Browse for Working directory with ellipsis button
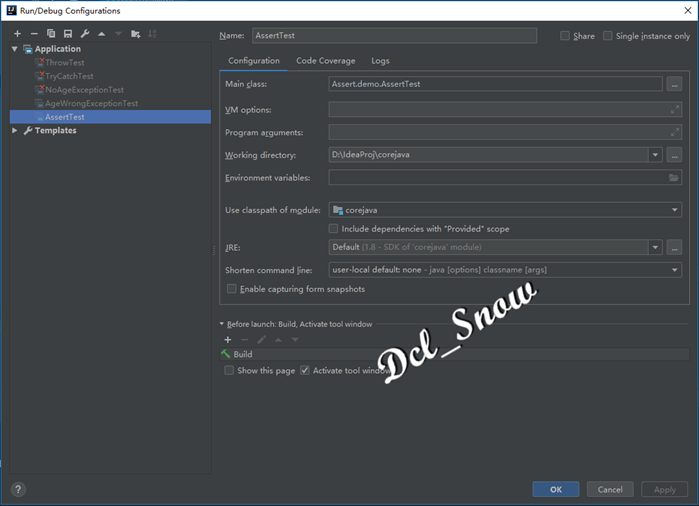The image size is (699, 506). (674, 155)
